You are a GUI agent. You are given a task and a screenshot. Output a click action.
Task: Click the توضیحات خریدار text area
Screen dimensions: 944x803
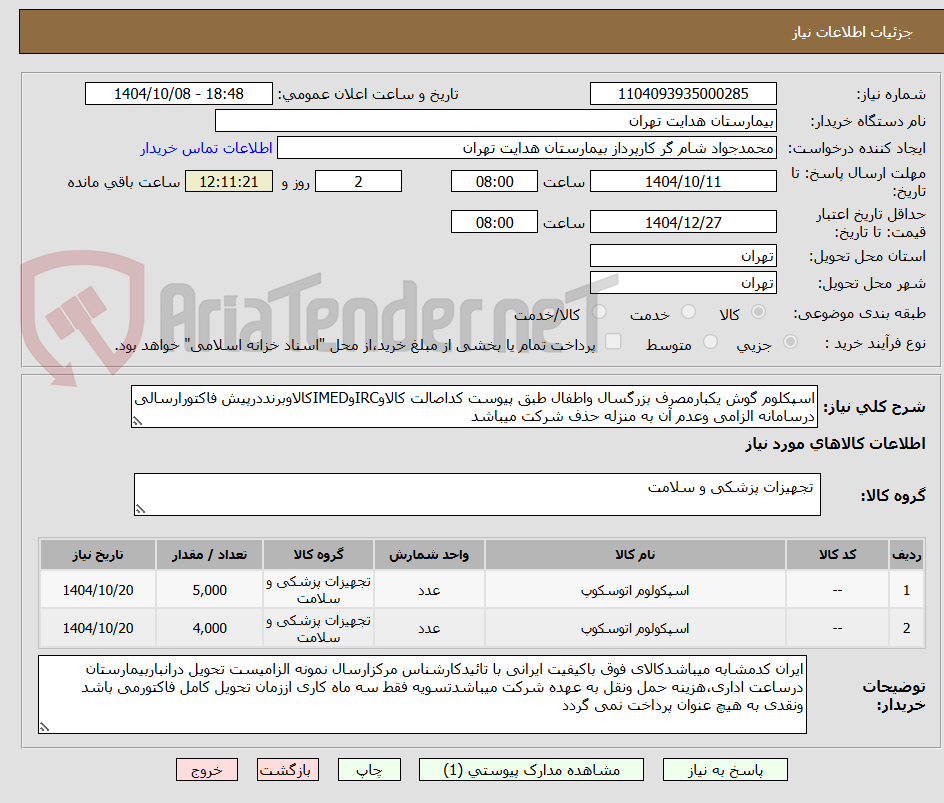pyautogui.click(x=423, y=695)
